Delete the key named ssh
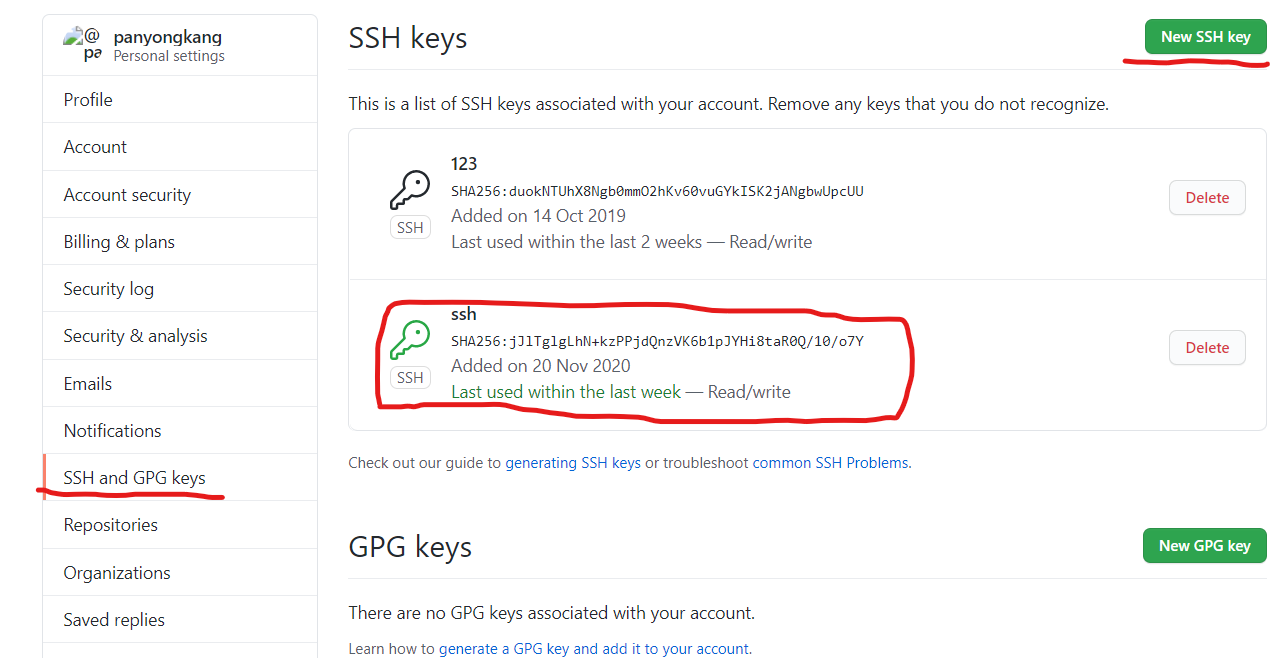 point(1207,348)
